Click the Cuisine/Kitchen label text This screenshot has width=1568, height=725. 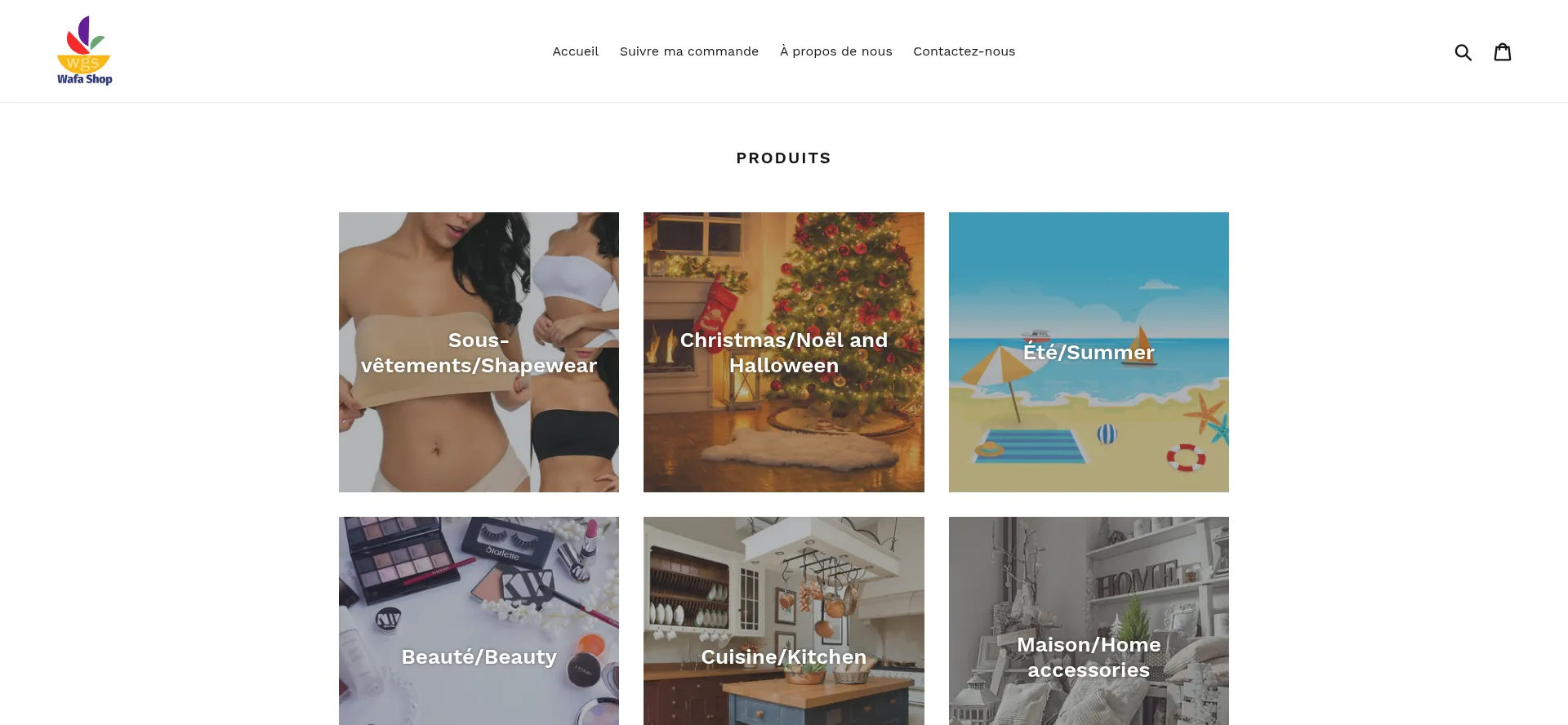(x=784, y=657)
